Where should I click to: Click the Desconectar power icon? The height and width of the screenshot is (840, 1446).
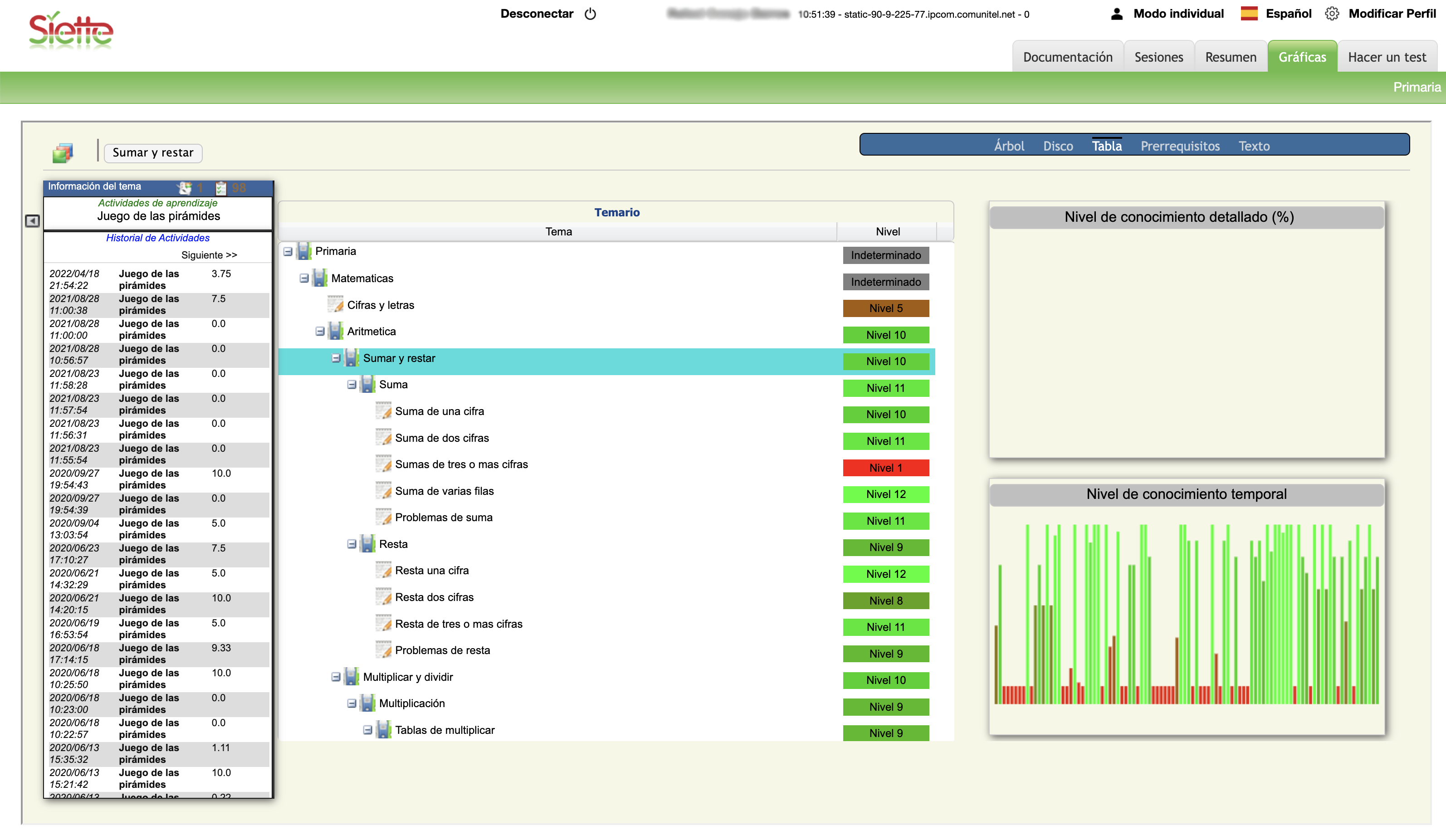pyautogui.click(x=590, y=14)
